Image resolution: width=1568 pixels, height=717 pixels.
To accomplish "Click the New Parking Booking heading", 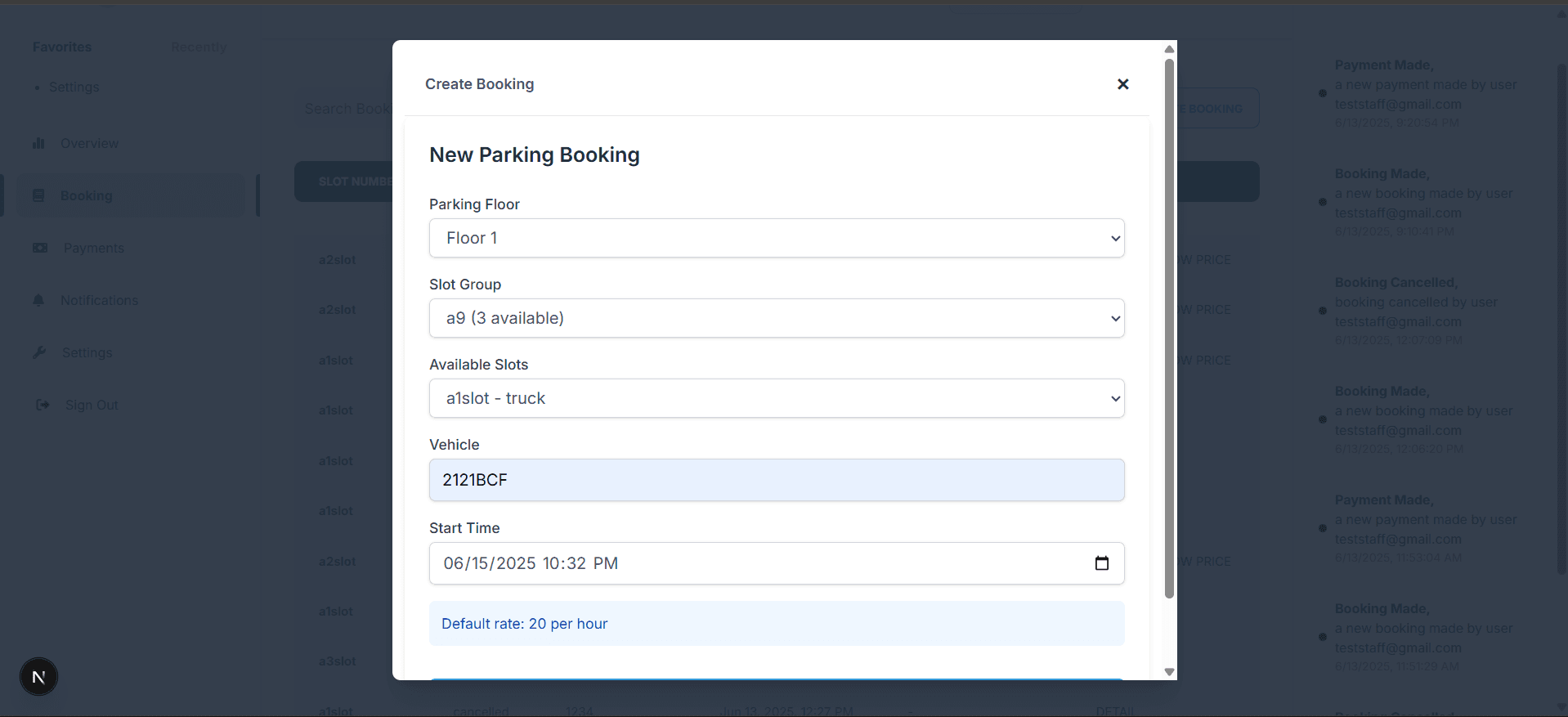I will coord(535,155).
